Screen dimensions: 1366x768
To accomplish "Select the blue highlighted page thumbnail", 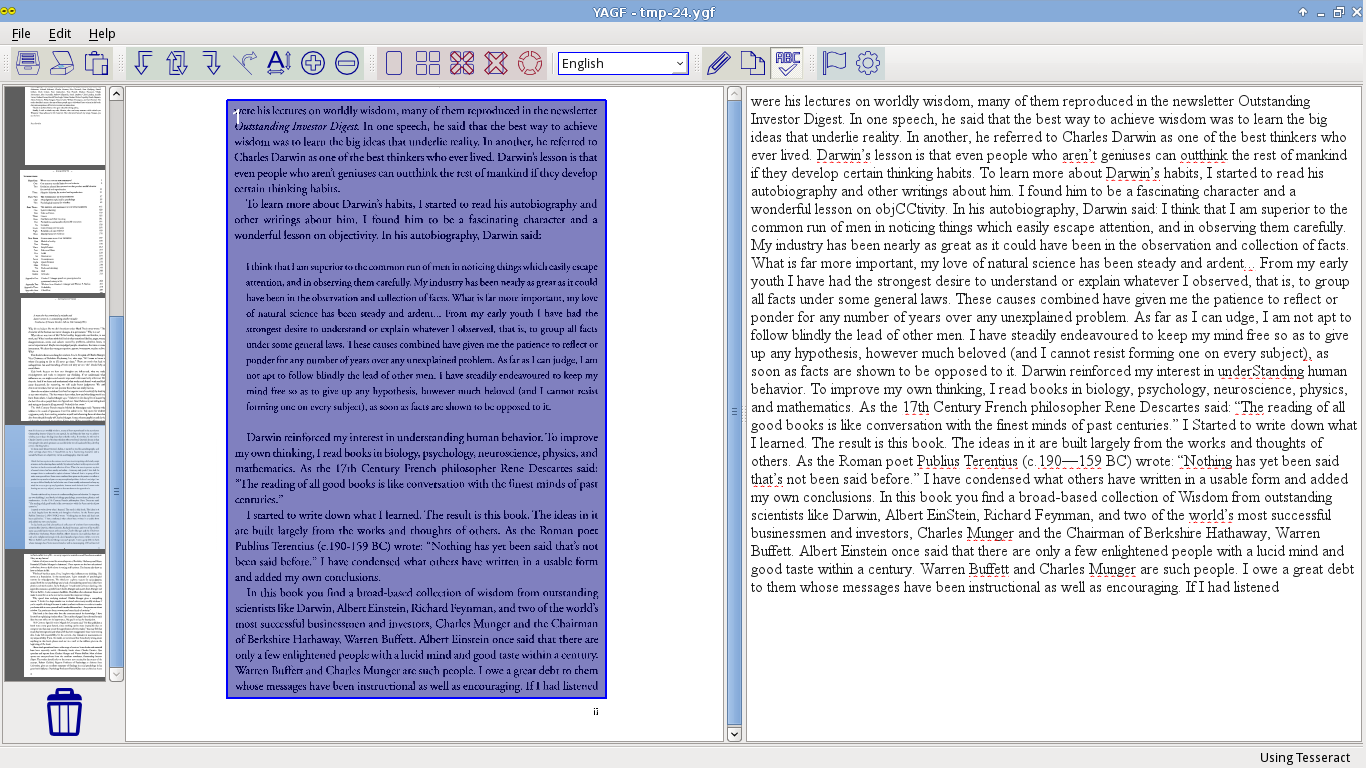I will pos(55,487).
